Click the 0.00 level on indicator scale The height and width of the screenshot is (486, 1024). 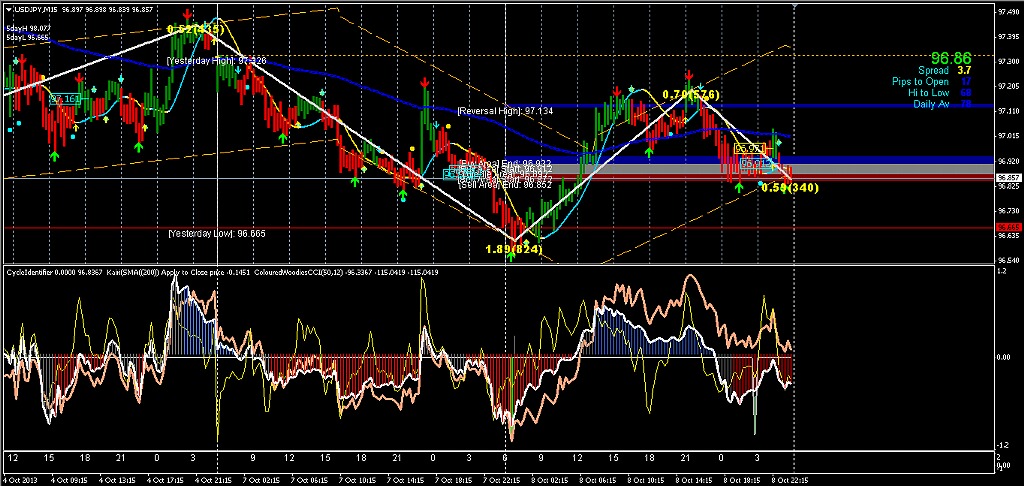point(1006,357)
